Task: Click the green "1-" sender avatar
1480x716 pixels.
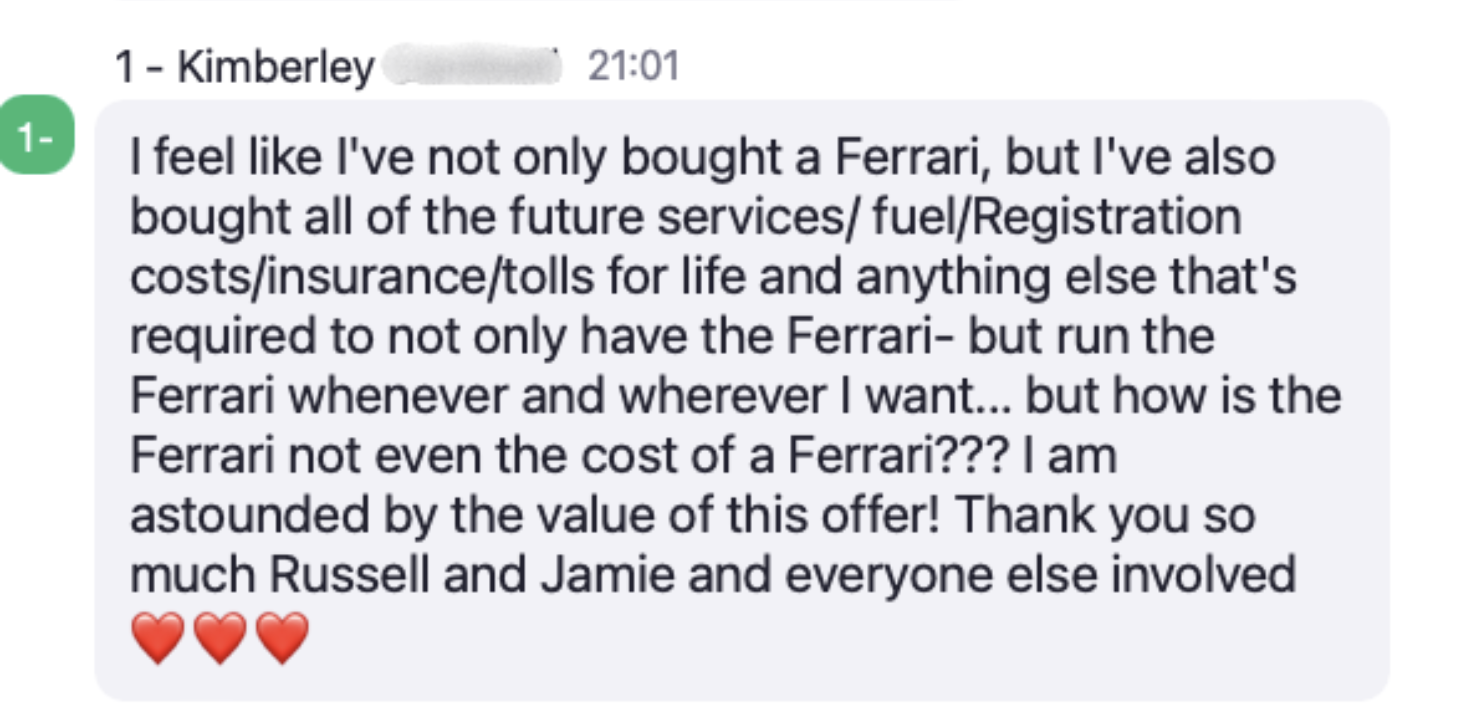Action: click(37, 137)
